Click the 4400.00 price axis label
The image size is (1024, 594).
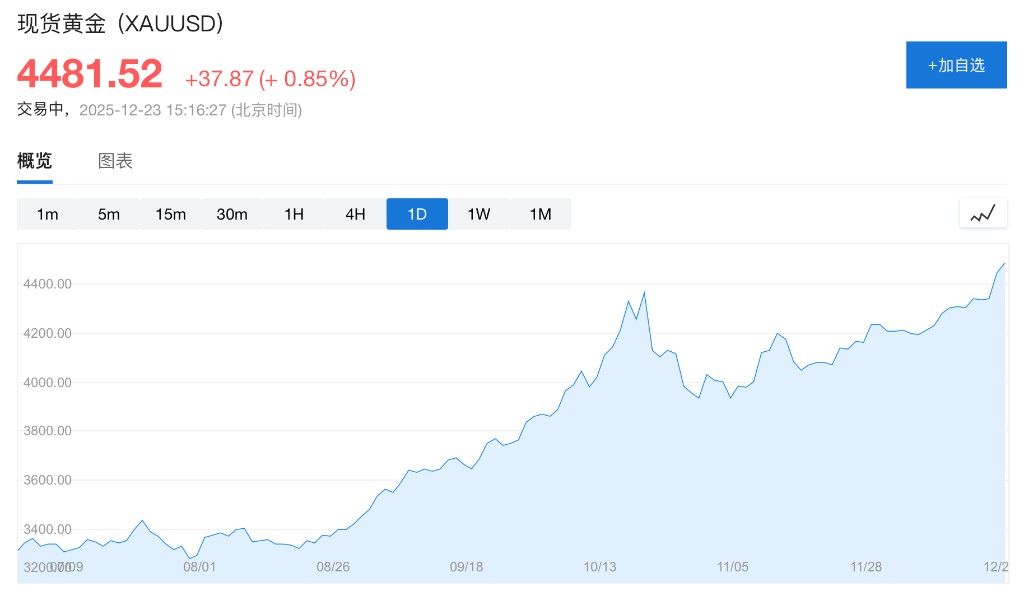[48, 284]
